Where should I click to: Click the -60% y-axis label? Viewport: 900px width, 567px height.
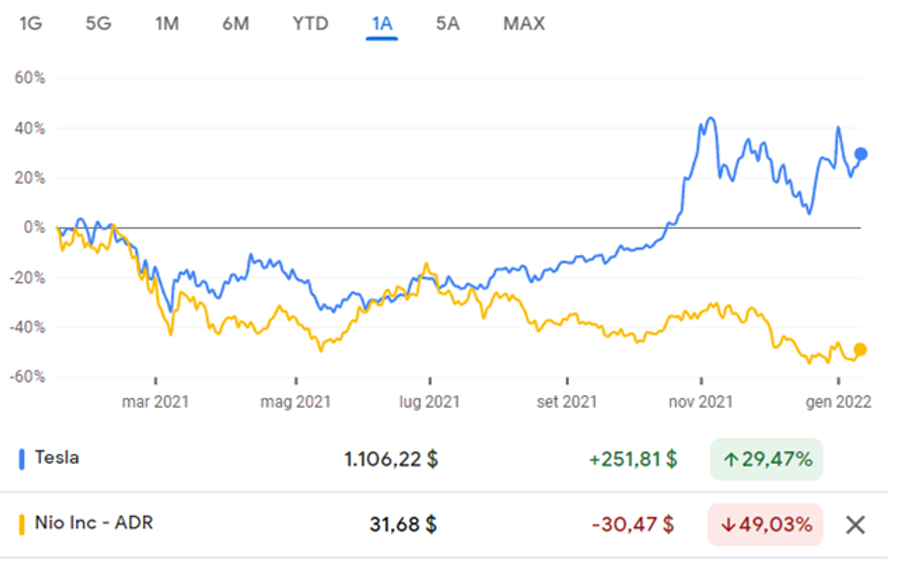tap(28, 377)
